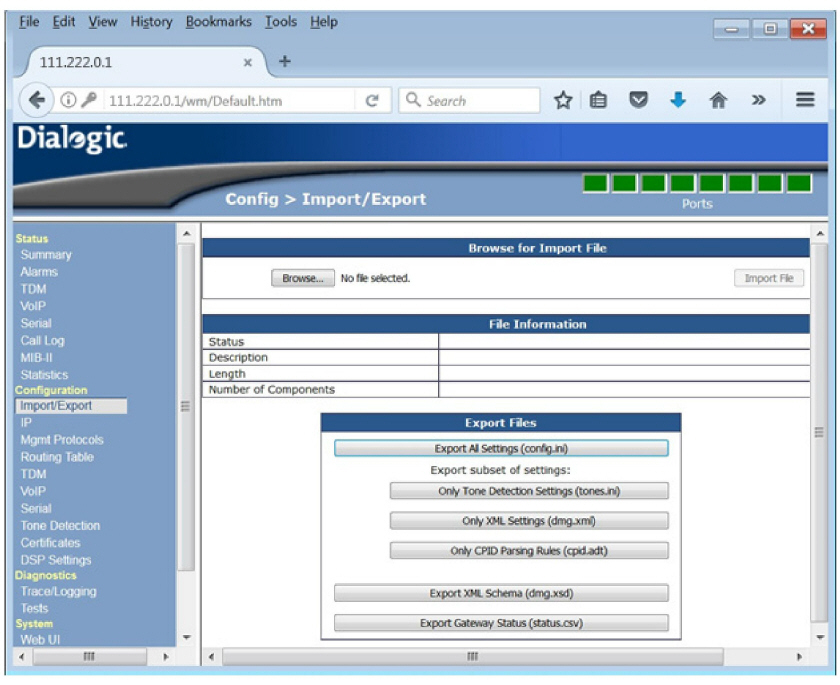The image size is (840, 685).
Task: Open the Alarms status page
Action: click(39, 272)
